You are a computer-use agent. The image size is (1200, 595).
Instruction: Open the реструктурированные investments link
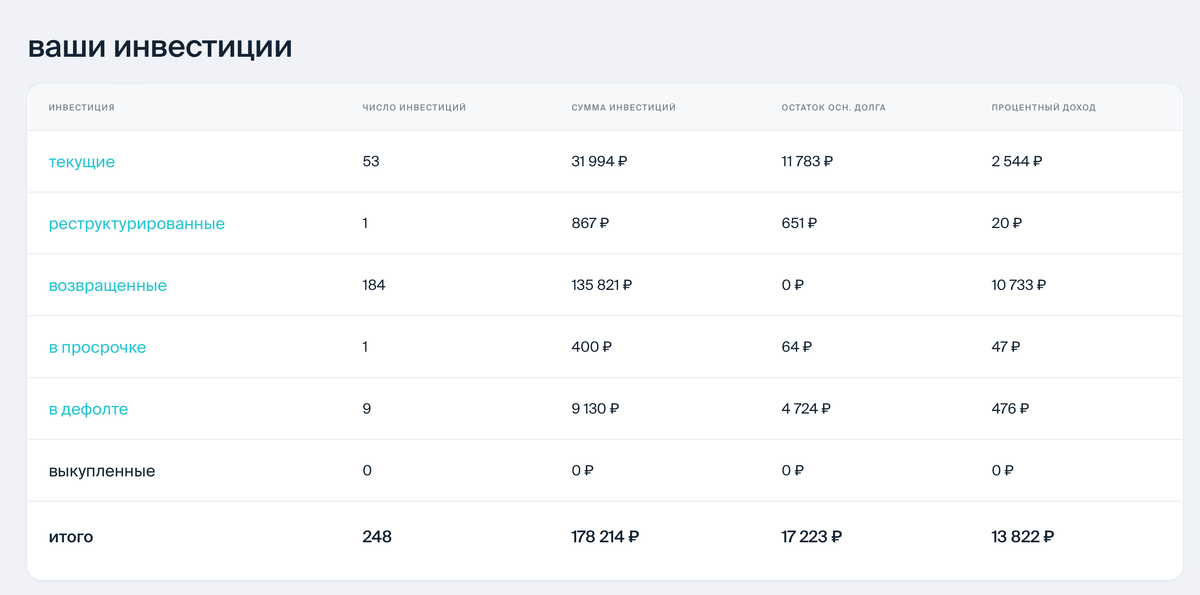pyautogui.click(x=137, y=223)
